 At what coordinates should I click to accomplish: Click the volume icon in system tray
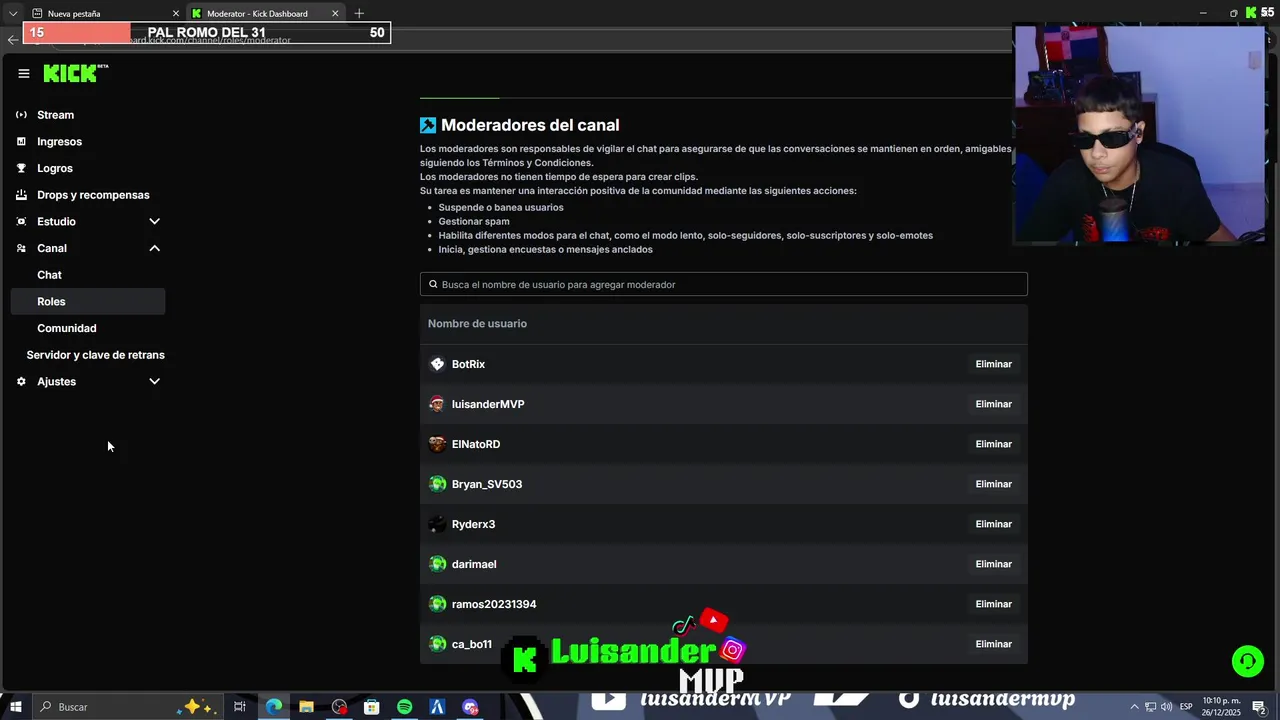pos(1166,707)
